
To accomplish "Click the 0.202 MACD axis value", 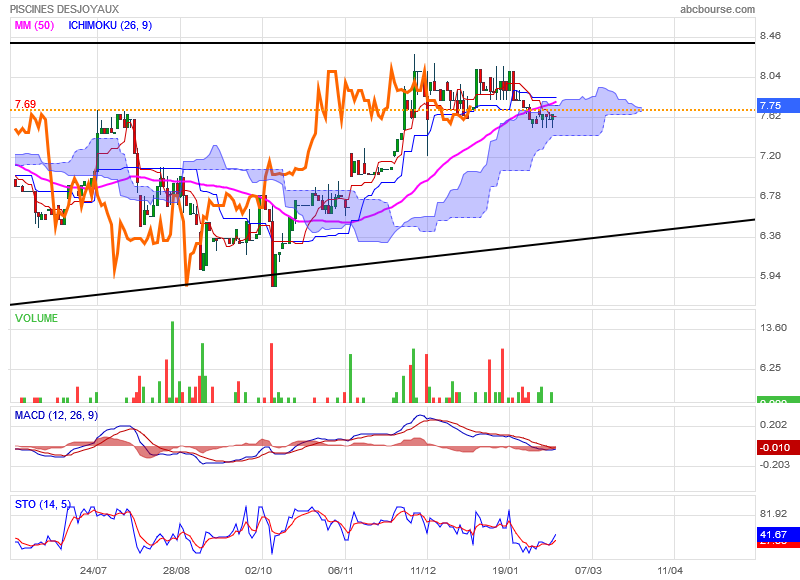I will tap(773, 425).
